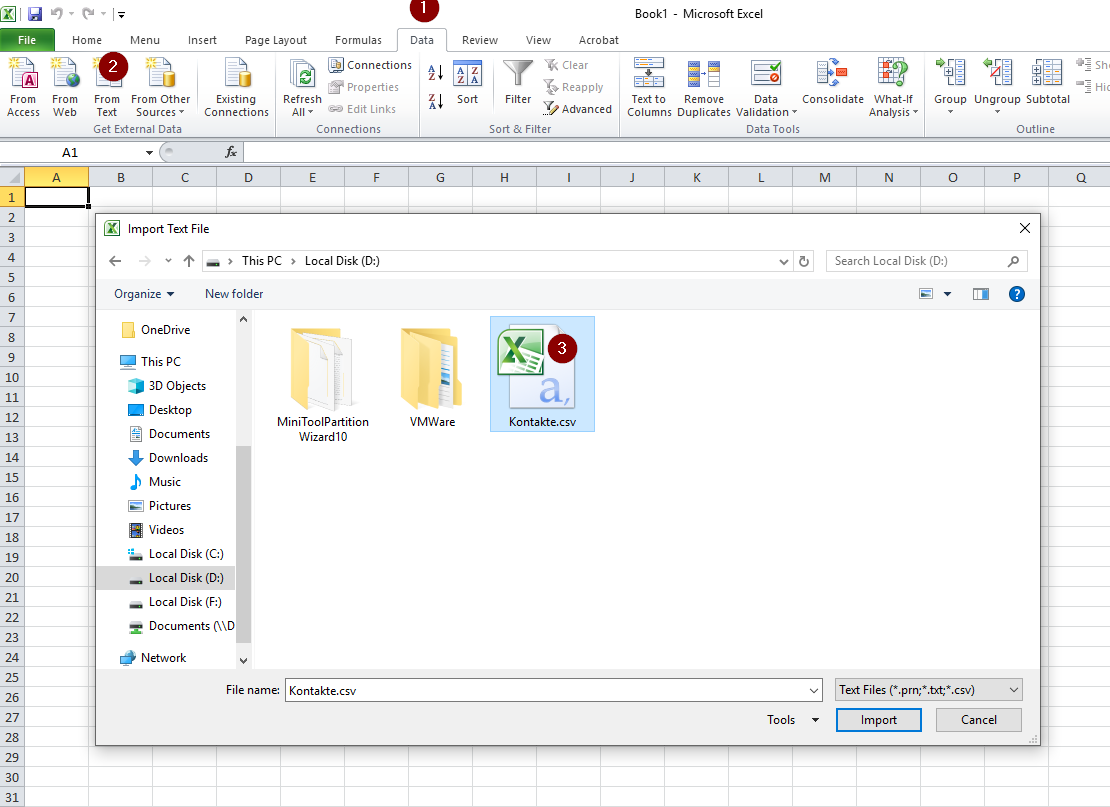
Task: Open Existing Connections
Action: point(236,87)
